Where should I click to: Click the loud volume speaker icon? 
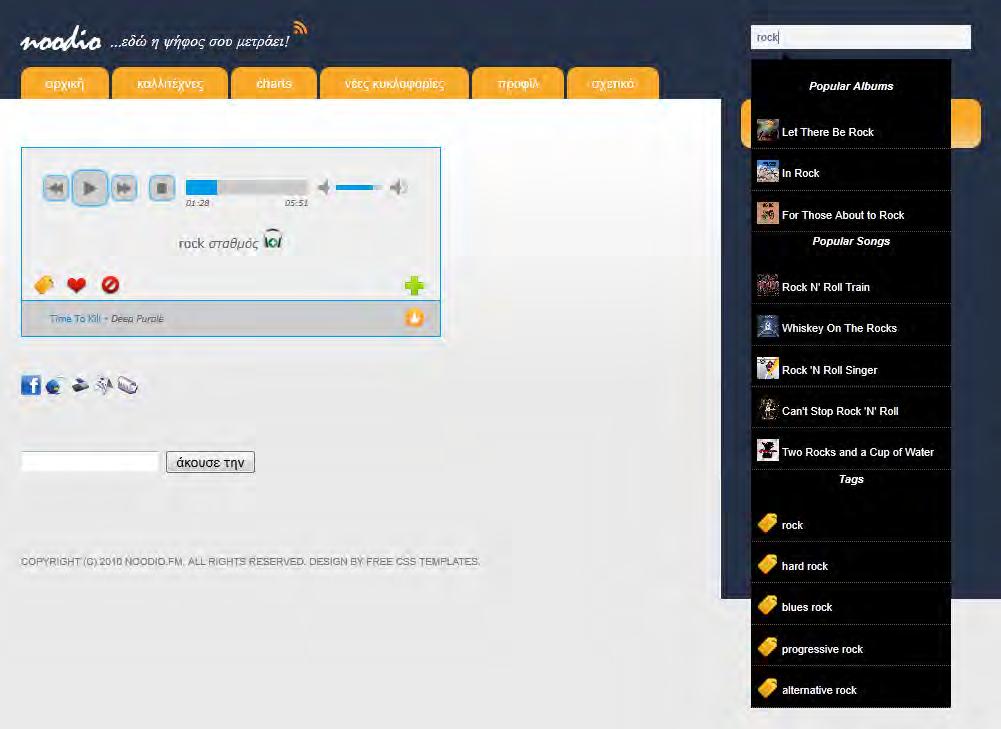click(x=398, y=187)
